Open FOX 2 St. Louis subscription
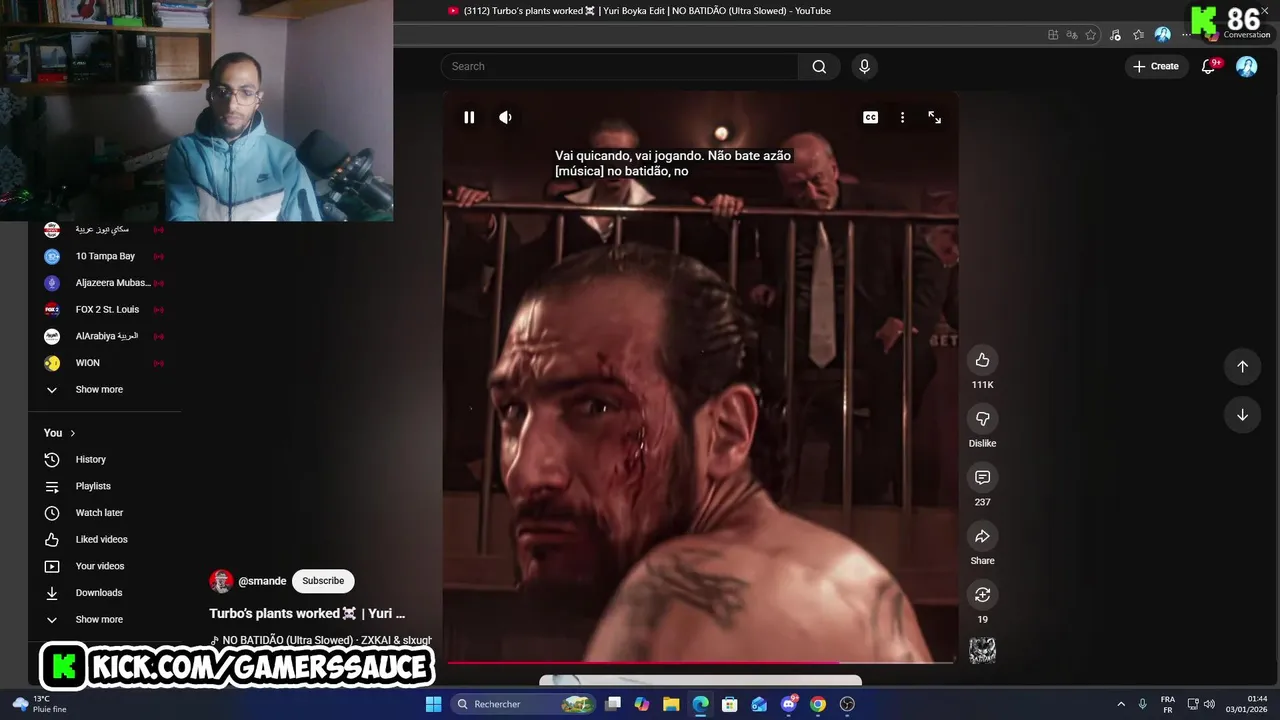Image resolution: width=1280 pixels, height=720 pixels. [105, 309]
